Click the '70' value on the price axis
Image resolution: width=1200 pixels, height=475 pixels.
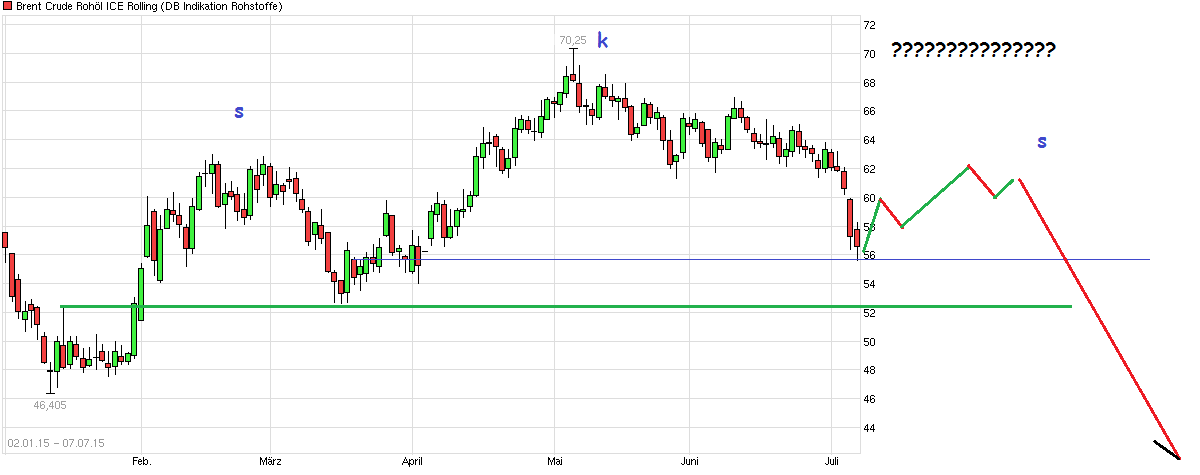point(870,54)
